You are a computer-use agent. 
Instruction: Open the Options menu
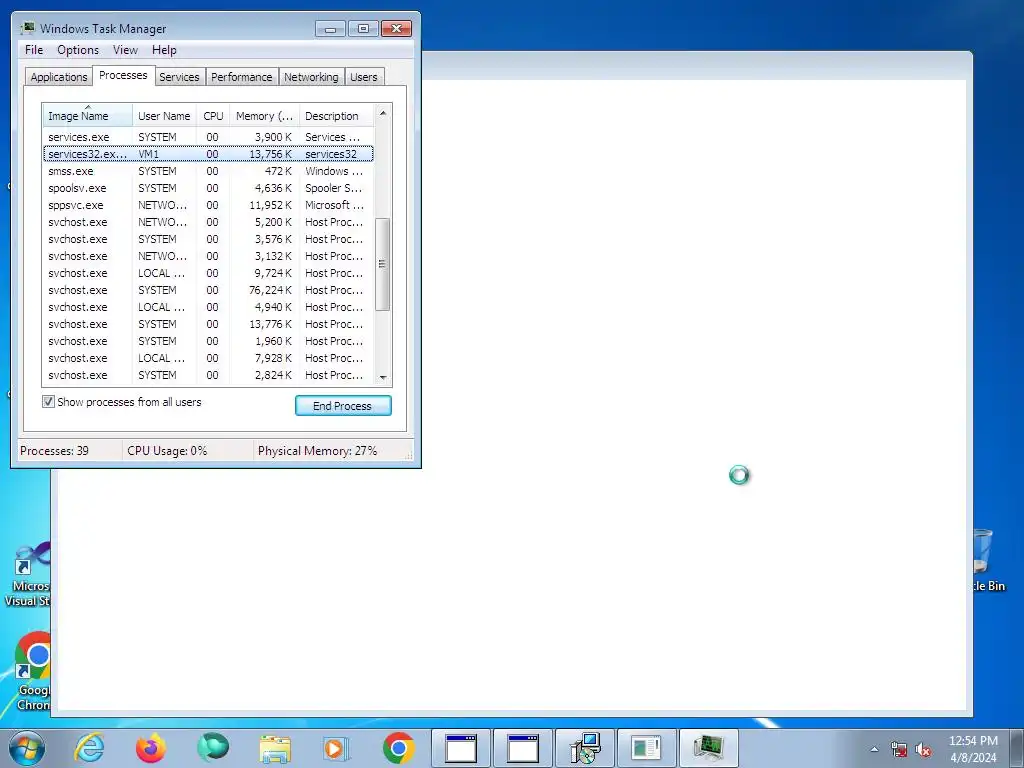click(x=78, y=50)
